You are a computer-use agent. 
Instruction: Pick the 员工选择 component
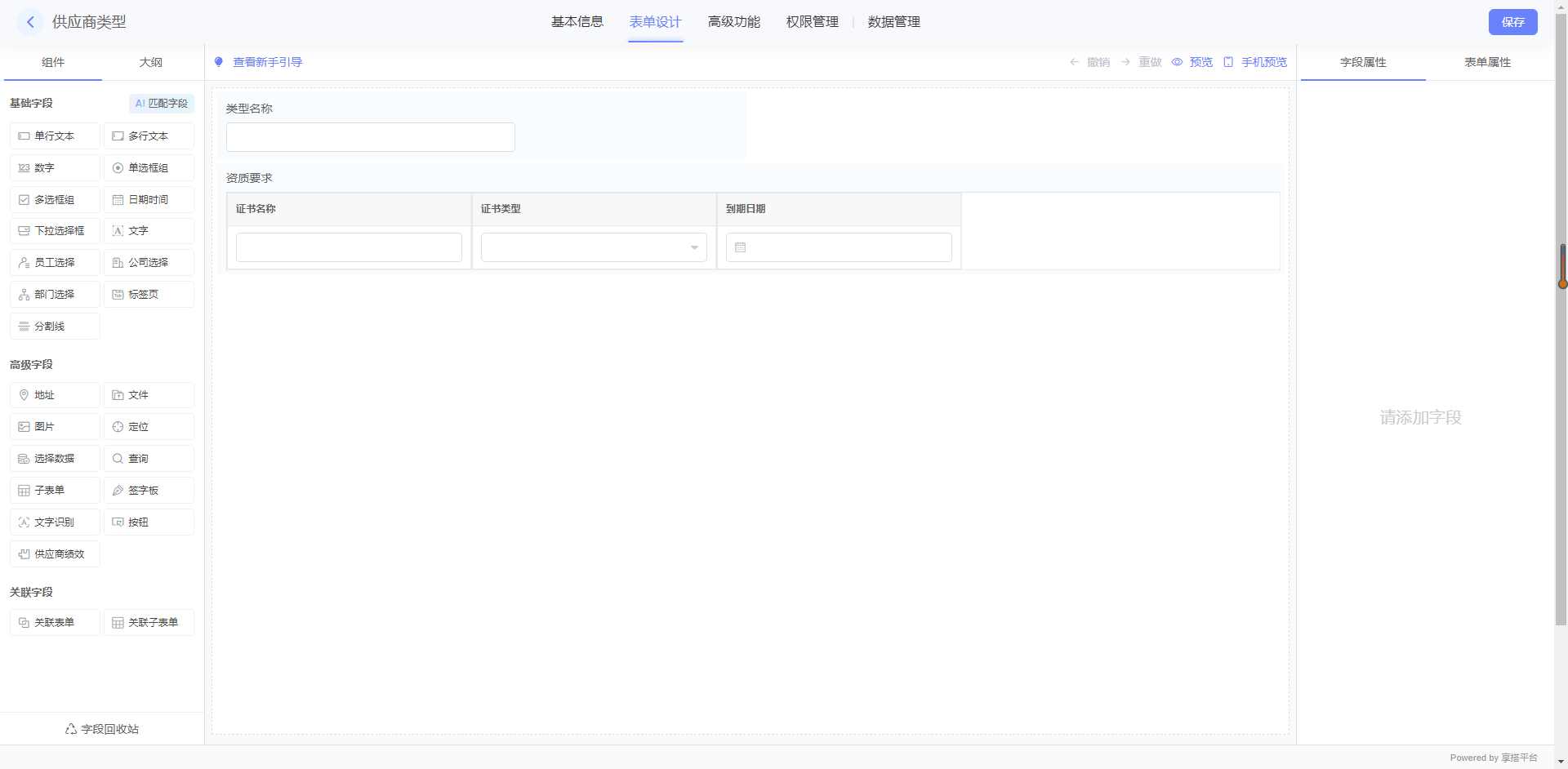[55, 263]
